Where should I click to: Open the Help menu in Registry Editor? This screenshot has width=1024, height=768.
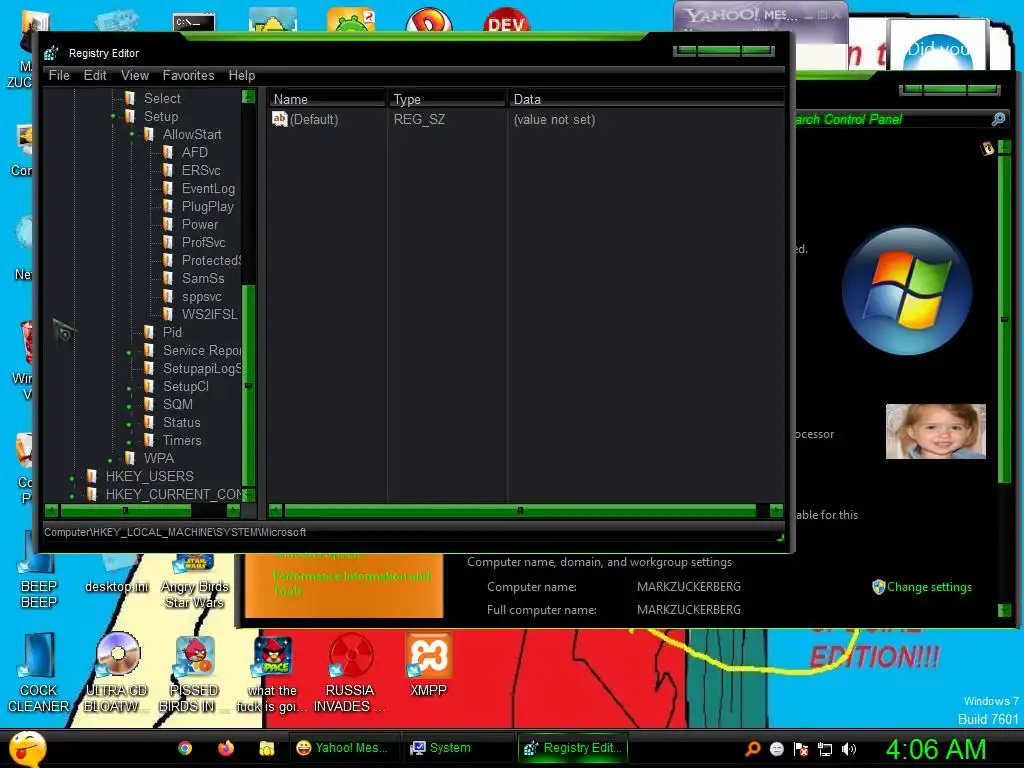tap(242, 76)
